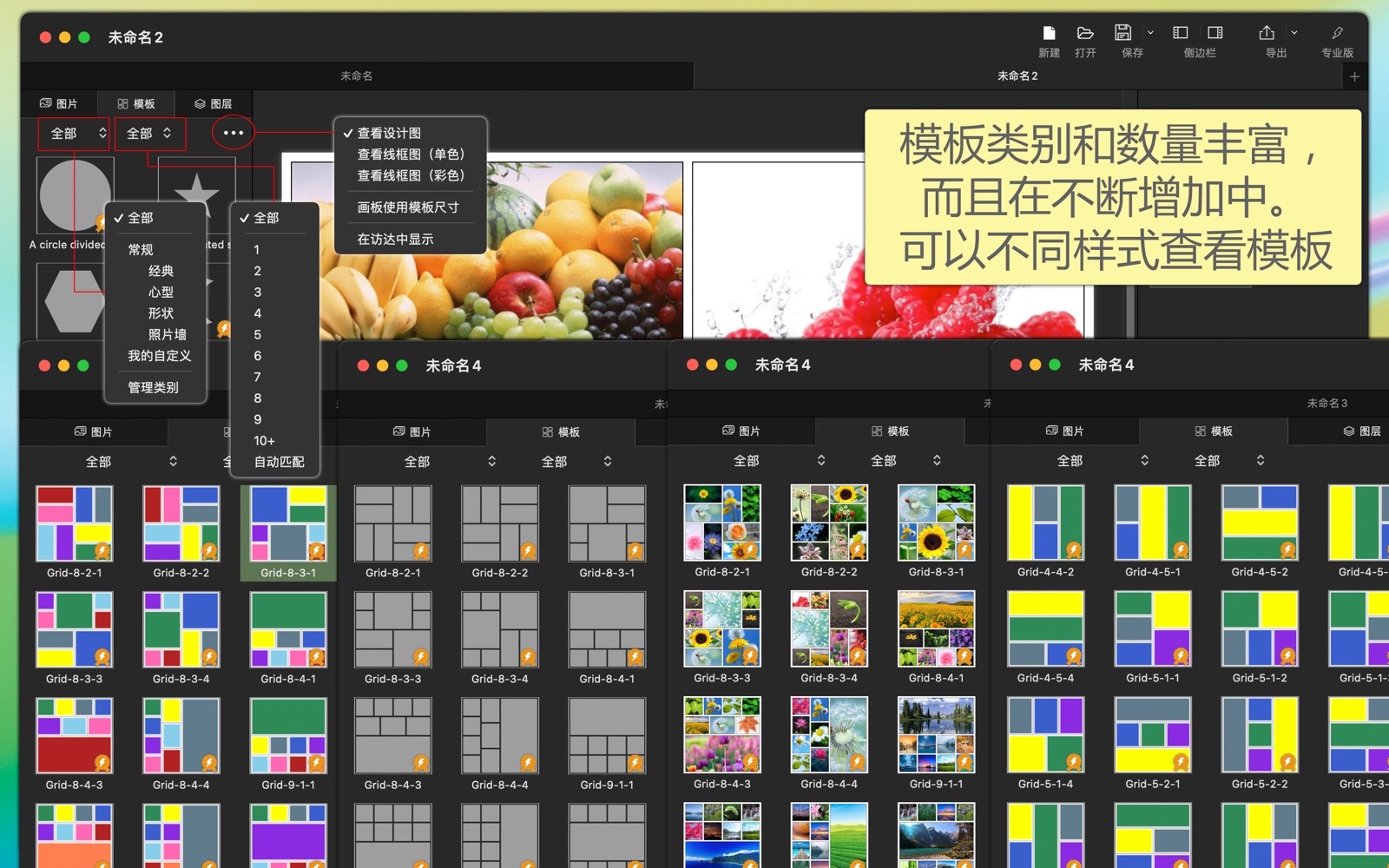Select the gray wireframe Grid-8-4-1 thumbnail
Image resolution: width=1389 pixels, height=868 pixels.
click(x=607, y=630)
